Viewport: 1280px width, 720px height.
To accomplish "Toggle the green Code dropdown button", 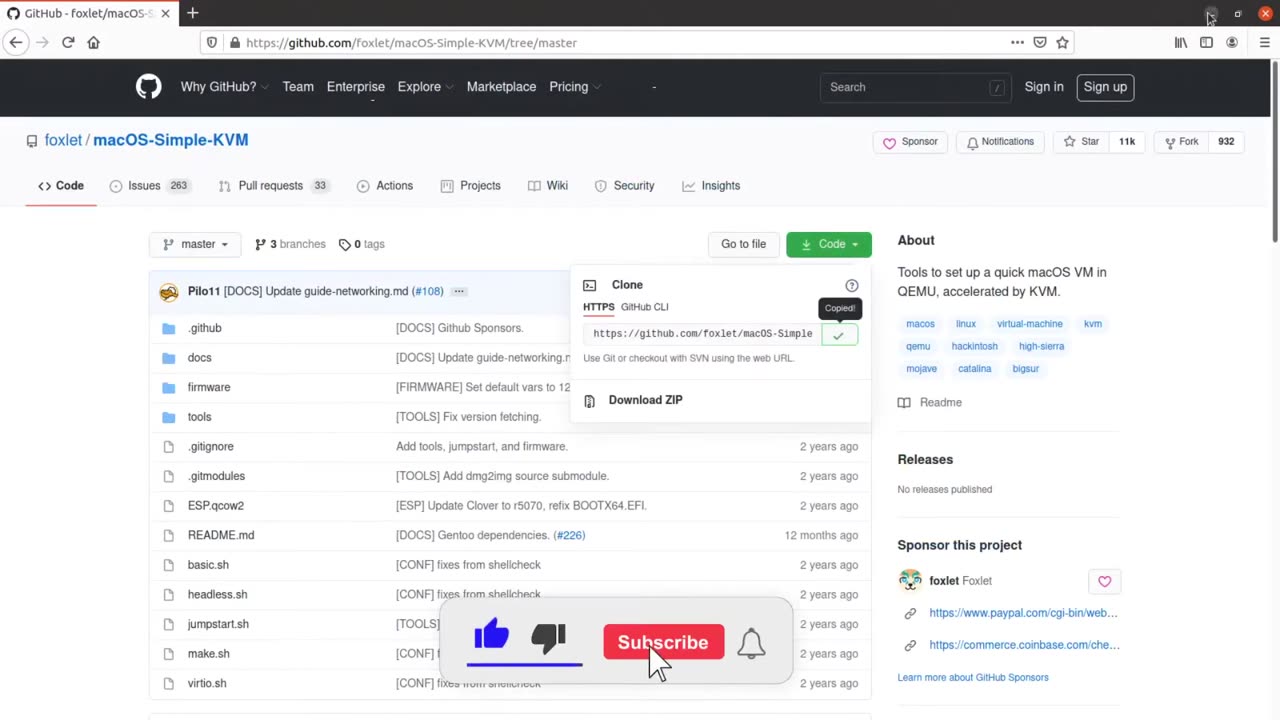I will click(x=829, y=244).
